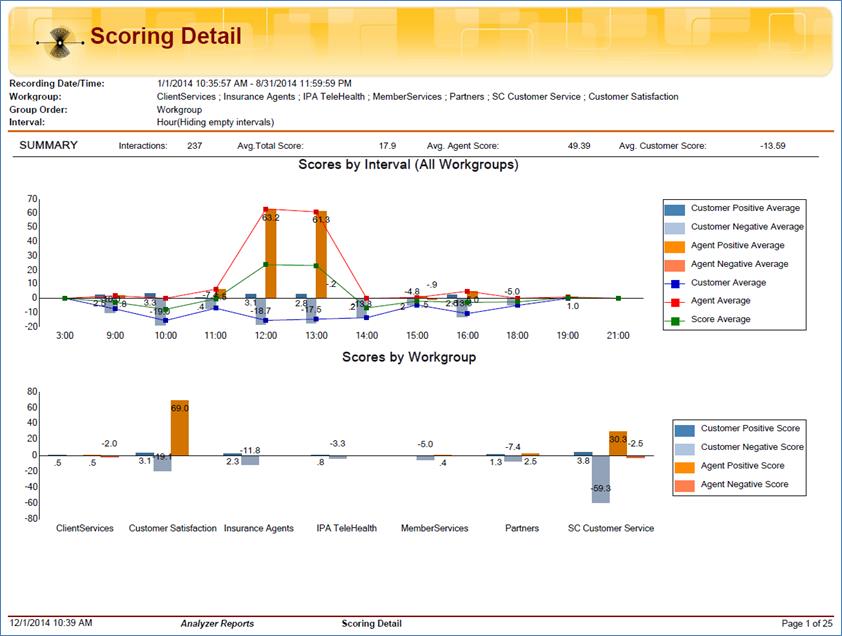Click the 61.3 agent bar at 13:00
This screenshot has width=842, height=636.
[321, 255]
